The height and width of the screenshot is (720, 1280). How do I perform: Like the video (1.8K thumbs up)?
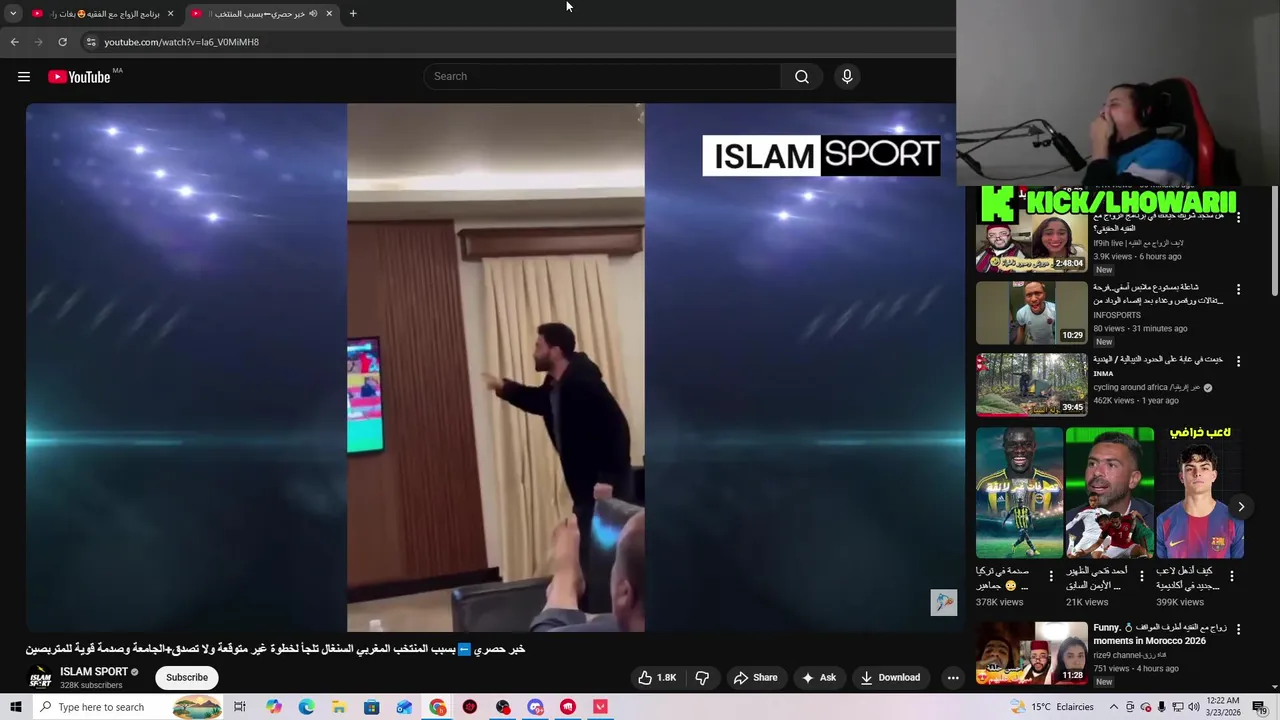[x=658, y=677]
